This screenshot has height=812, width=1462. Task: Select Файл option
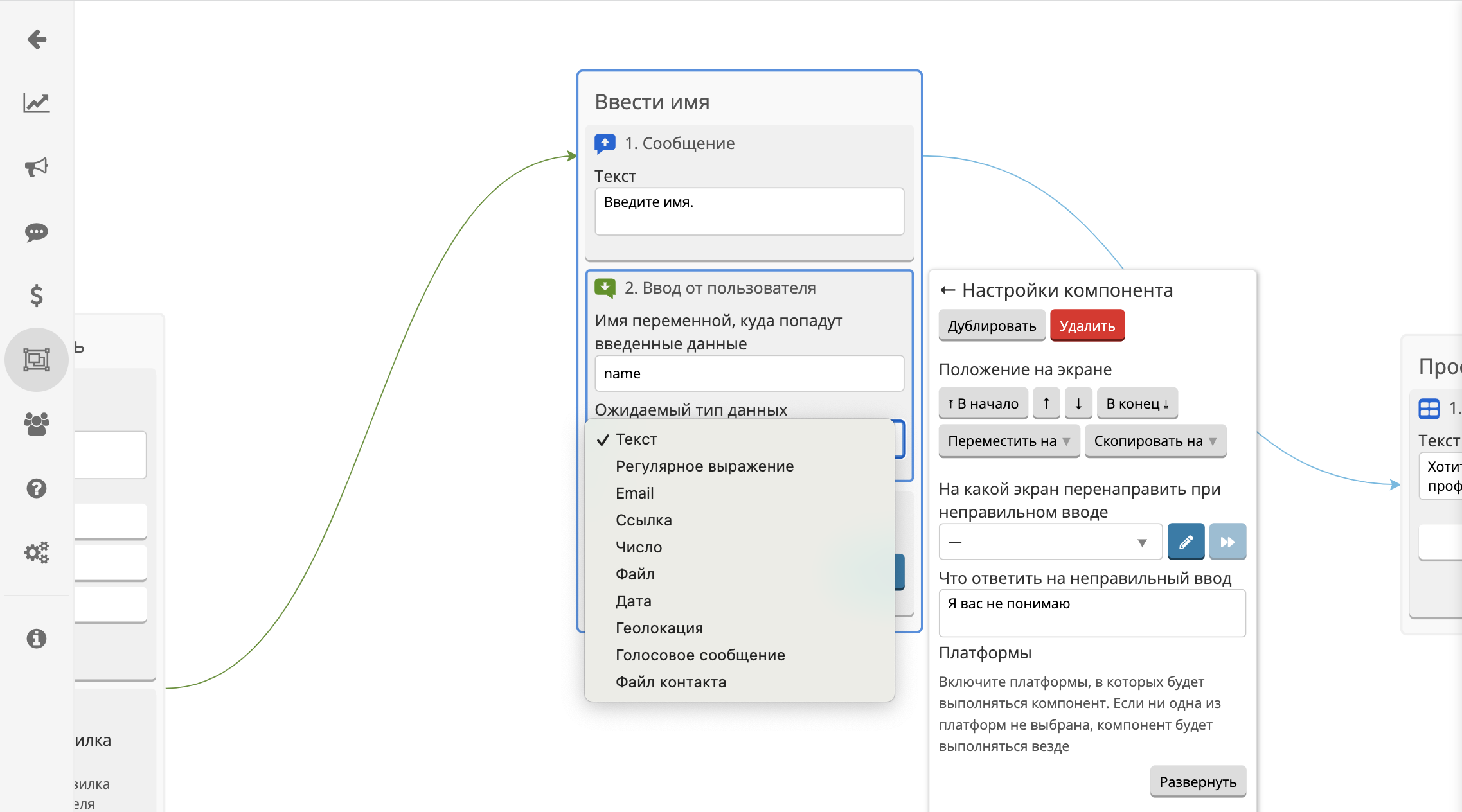pos(740,574)
